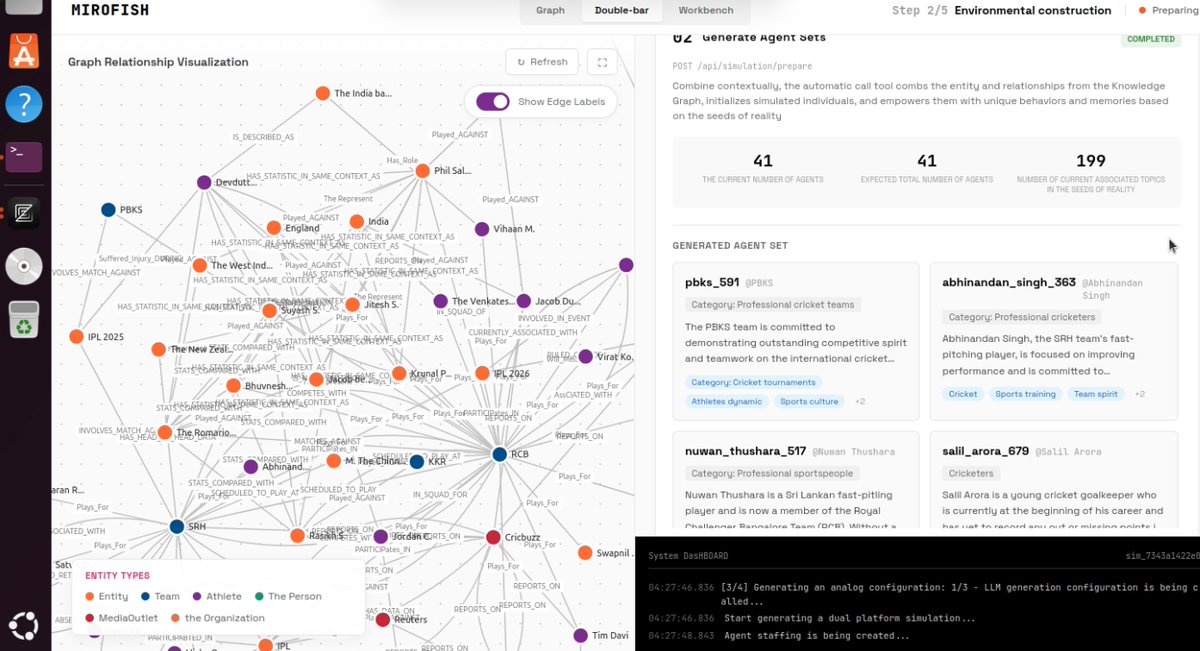Click The New Zeal... node
The image size is (1200, 651).
point(158,349)
